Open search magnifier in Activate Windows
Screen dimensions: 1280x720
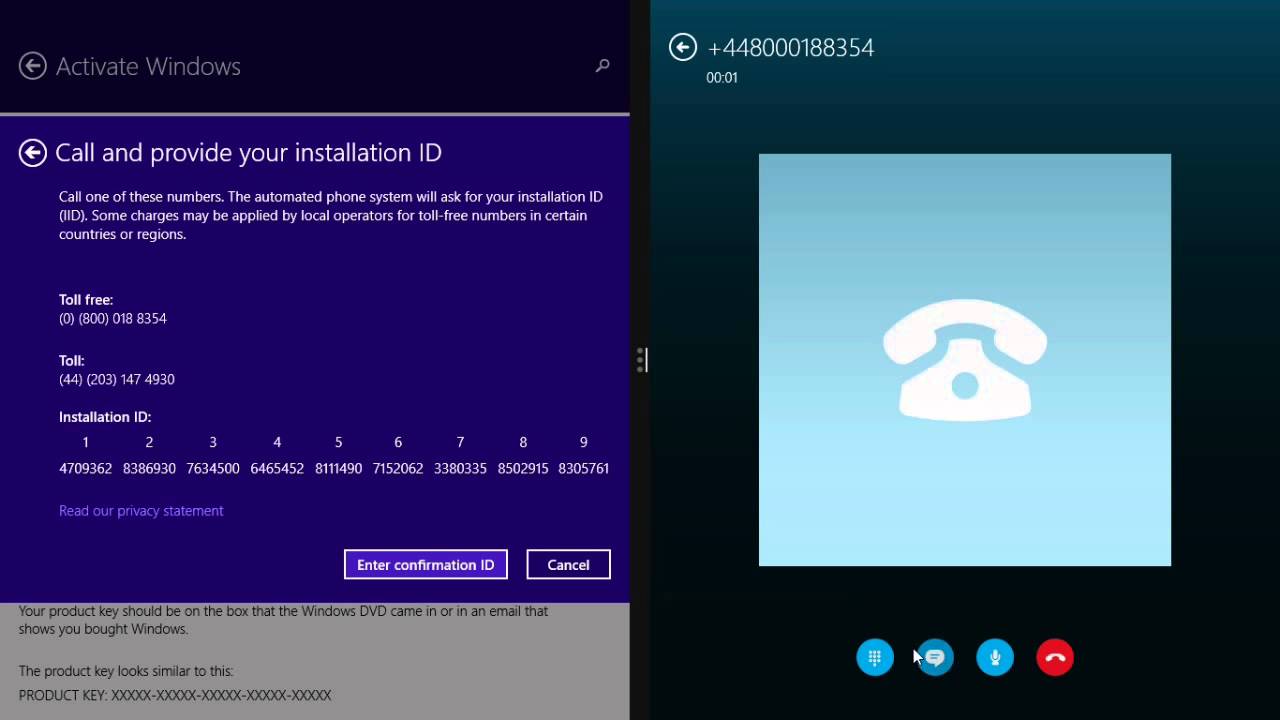[x=602, y=66]
